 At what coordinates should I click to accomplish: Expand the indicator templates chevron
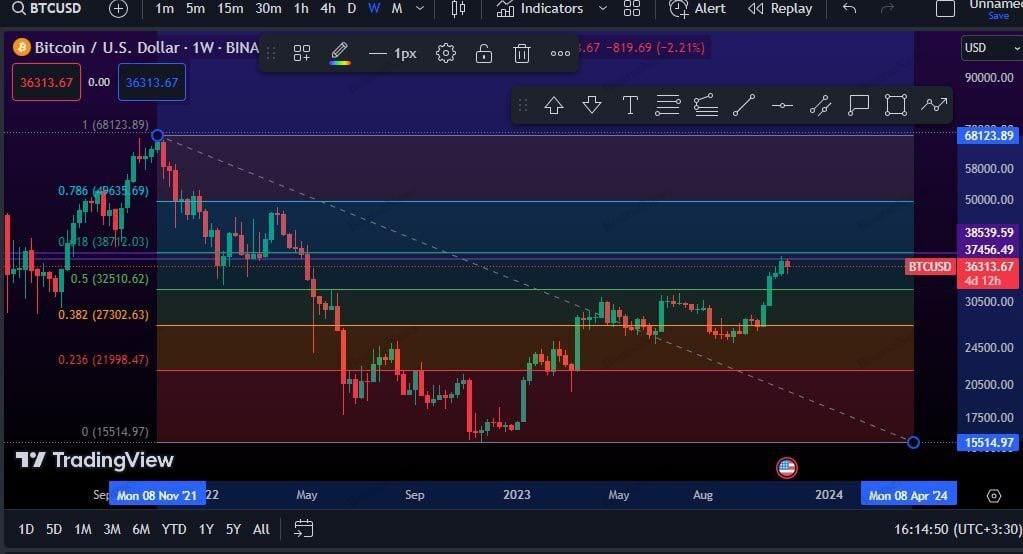click(603, 8)
